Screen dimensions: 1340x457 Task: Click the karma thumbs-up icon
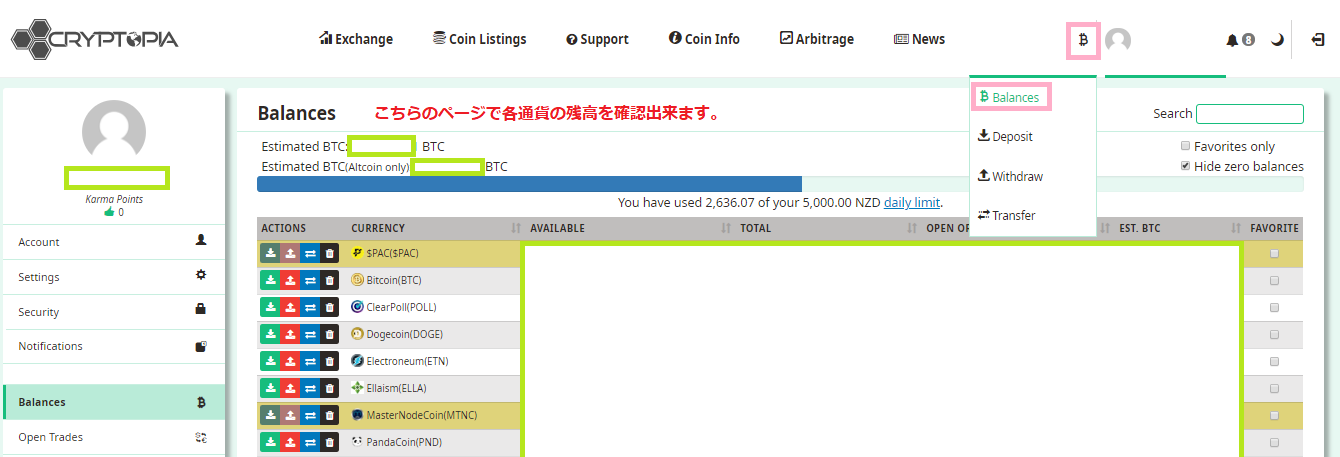click(x=110, y=212)
